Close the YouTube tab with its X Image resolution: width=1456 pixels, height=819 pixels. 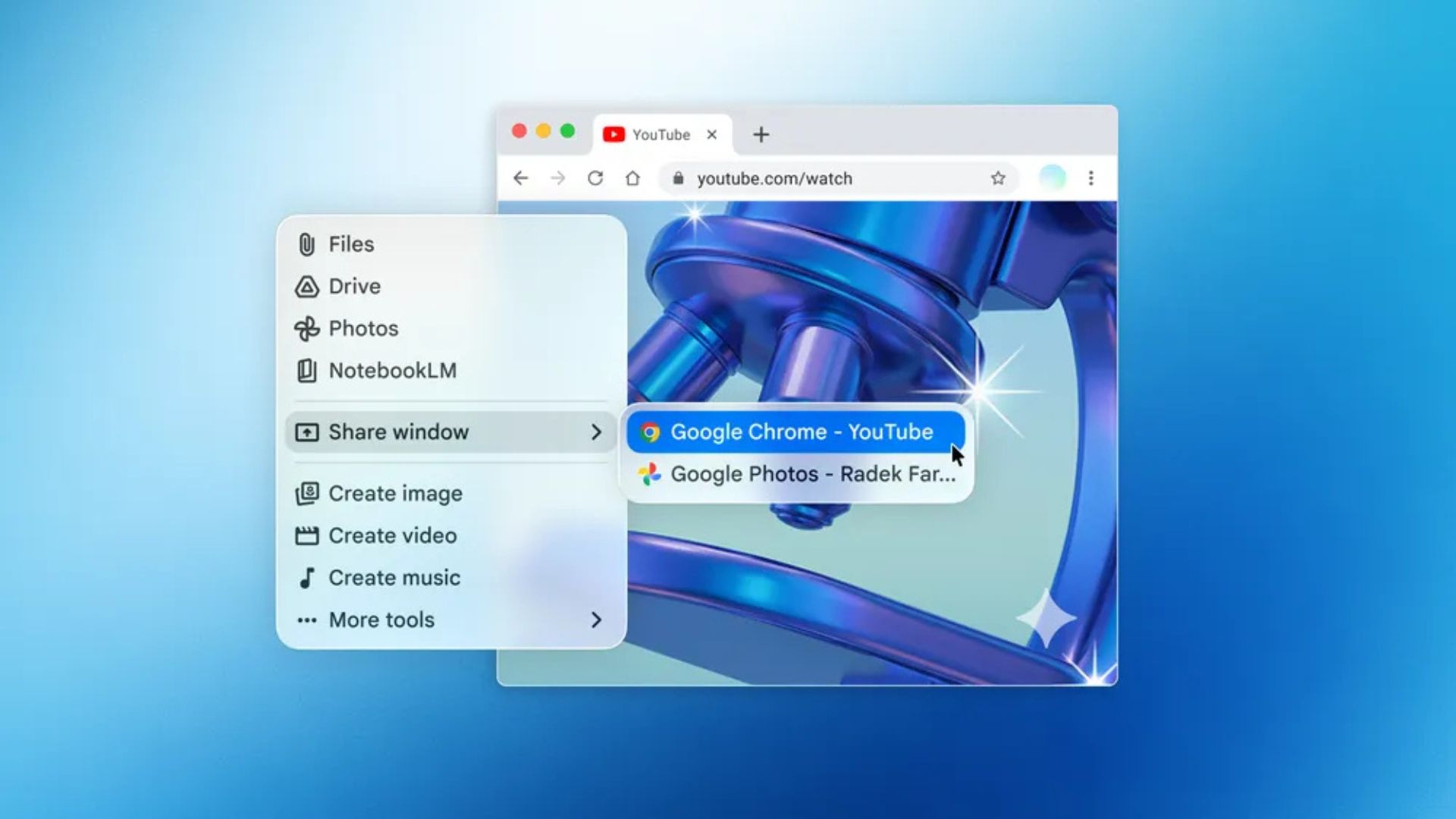click(712, 134)
